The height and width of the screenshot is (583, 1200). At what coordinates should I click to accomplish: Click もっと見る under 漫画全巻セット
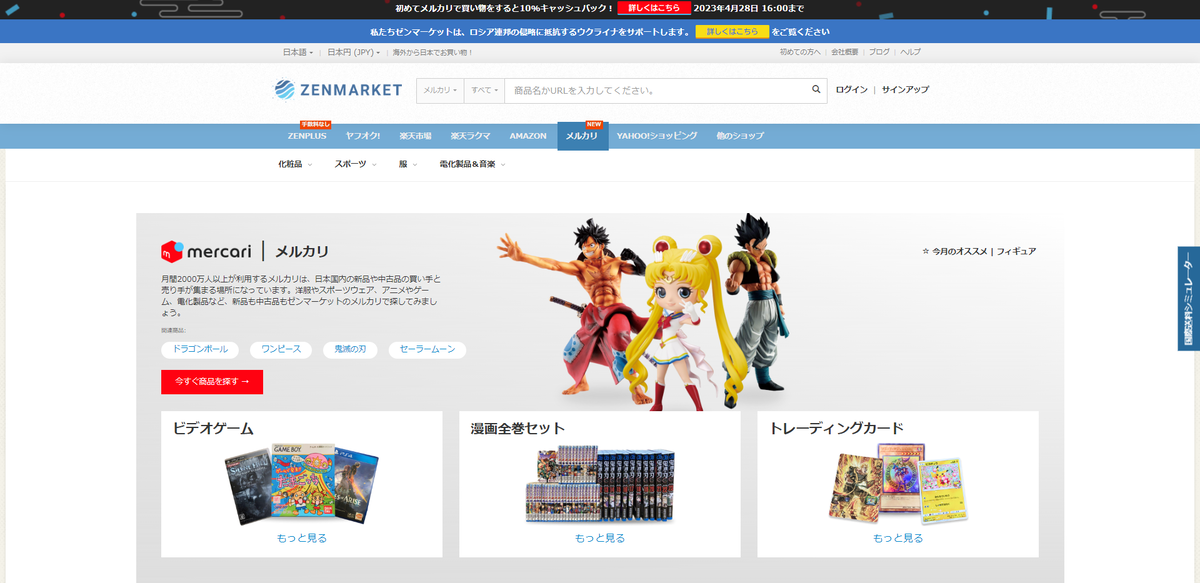click(x=600, y=538)
